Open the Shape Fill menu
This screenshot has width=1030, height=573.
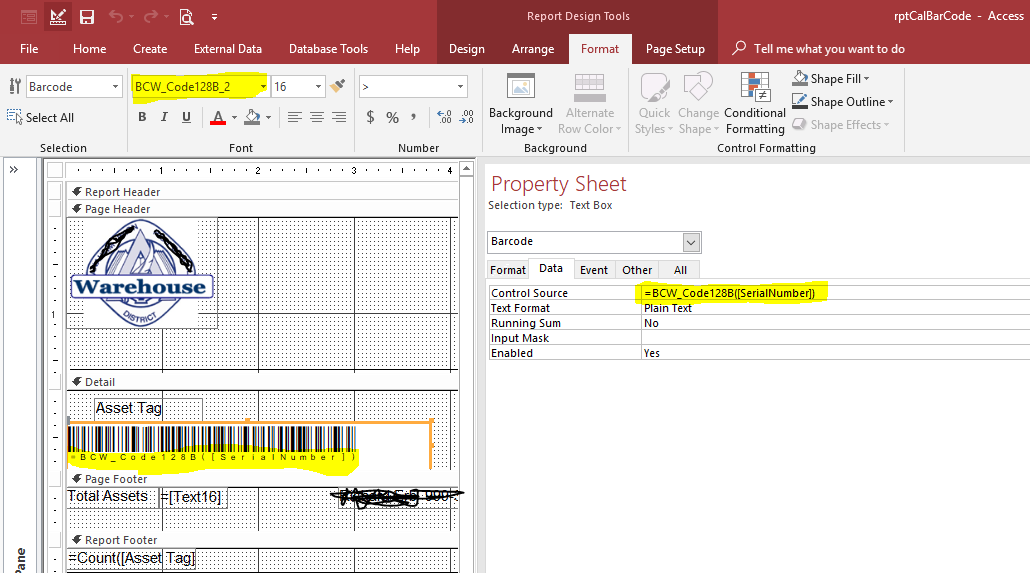tap(831, 78)
